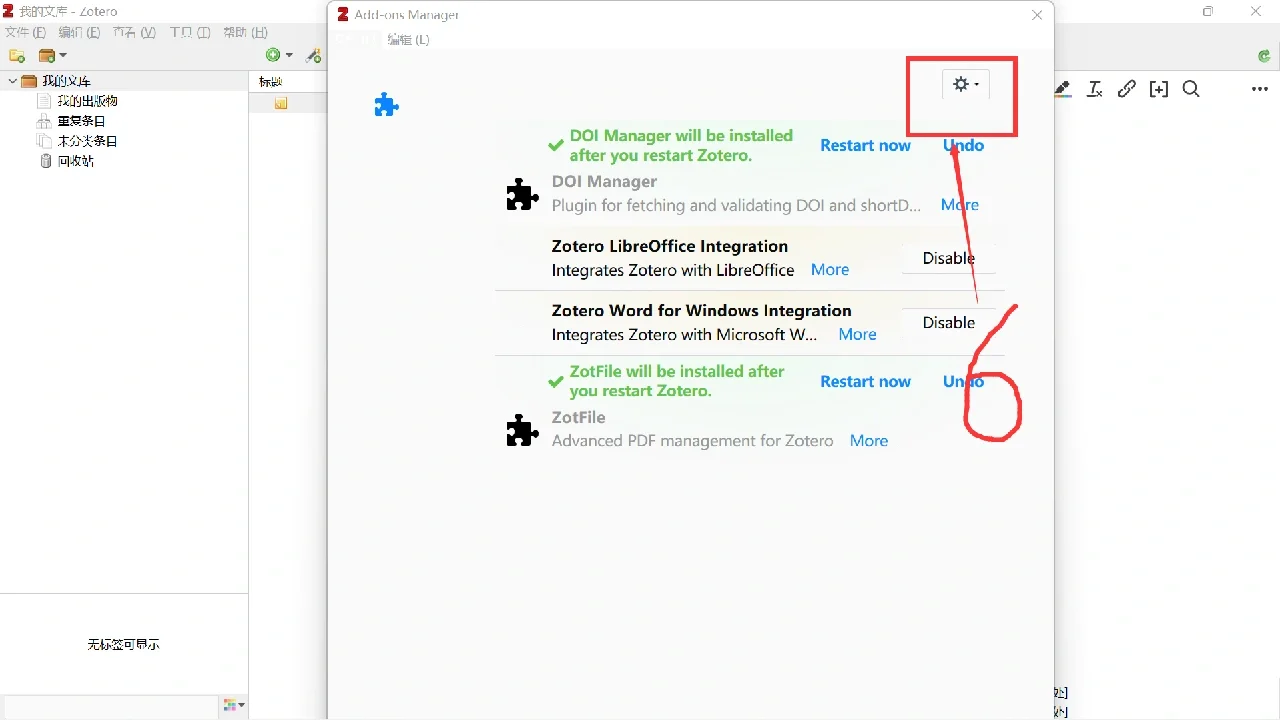The image size is (1280, 720).
Task: Open the 文件 (F) menu in Zotero
Action: (26, 32)
